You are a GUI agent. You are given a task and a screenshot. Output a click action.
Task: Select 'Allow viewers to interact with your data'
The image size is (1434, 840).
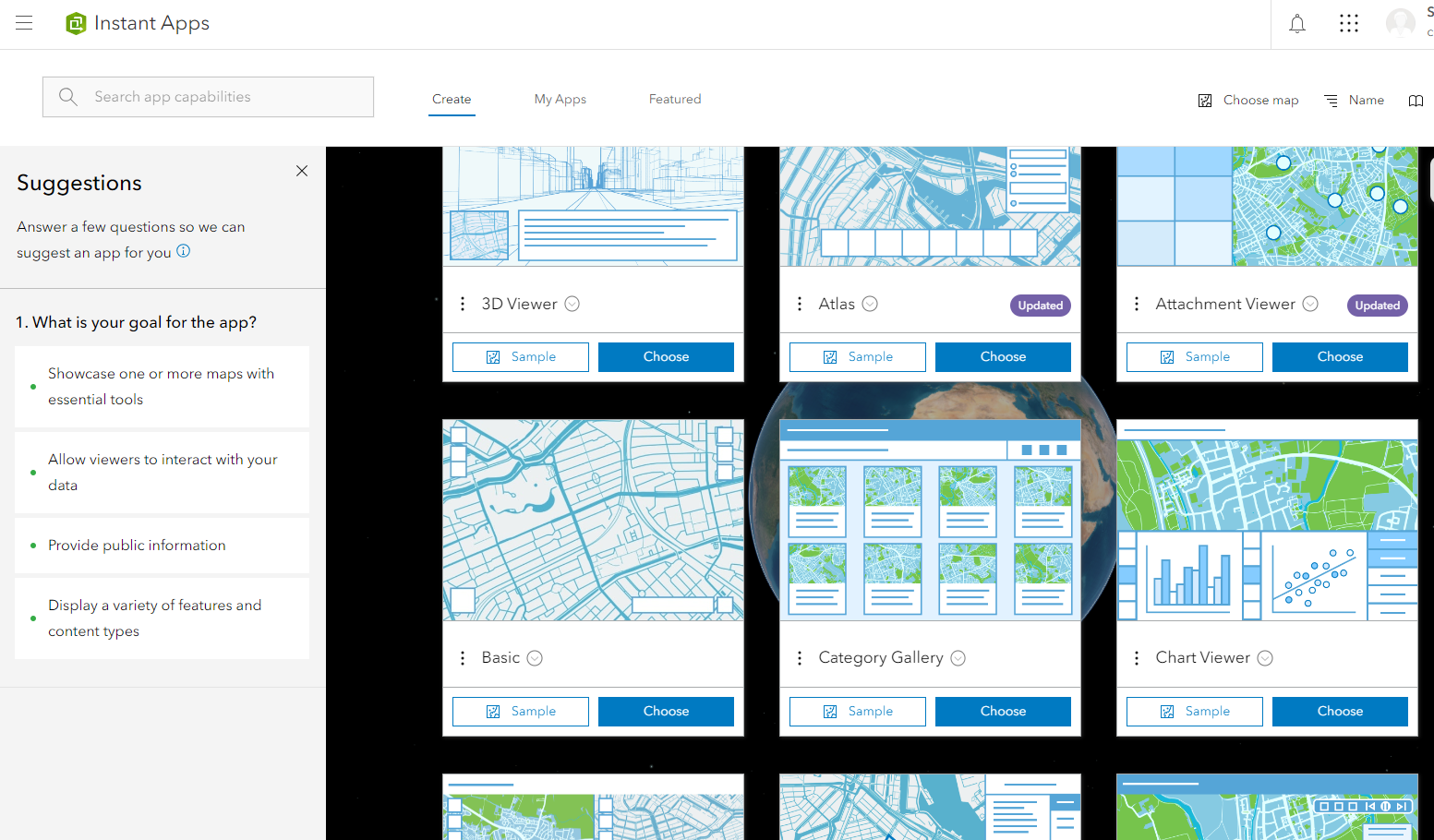click(x=163, y=472)
